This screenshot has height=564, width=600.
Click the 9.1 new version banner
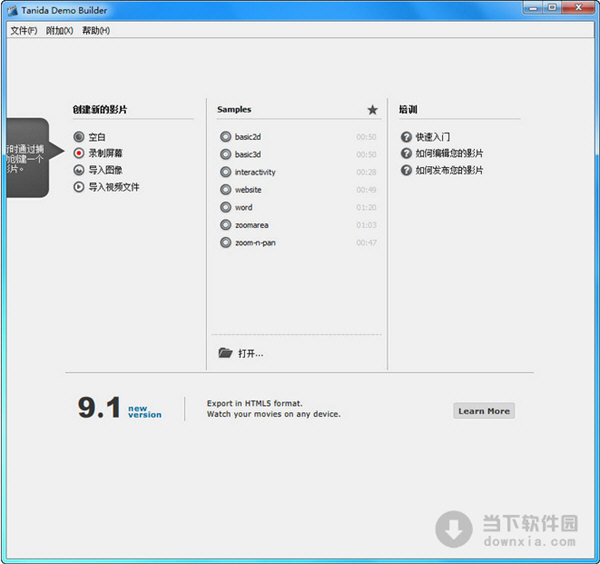tap(120, 408)
